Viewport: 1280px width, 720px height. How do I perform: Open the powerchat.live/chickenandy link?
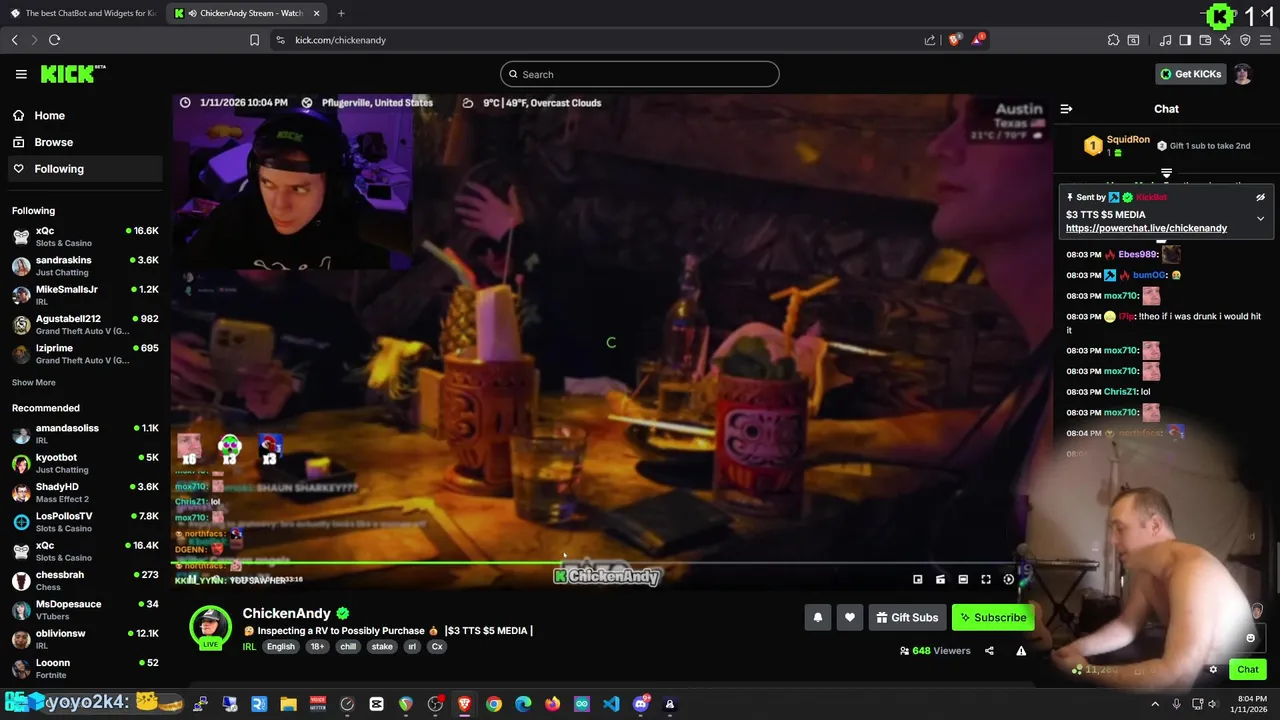click(1146, 228)
